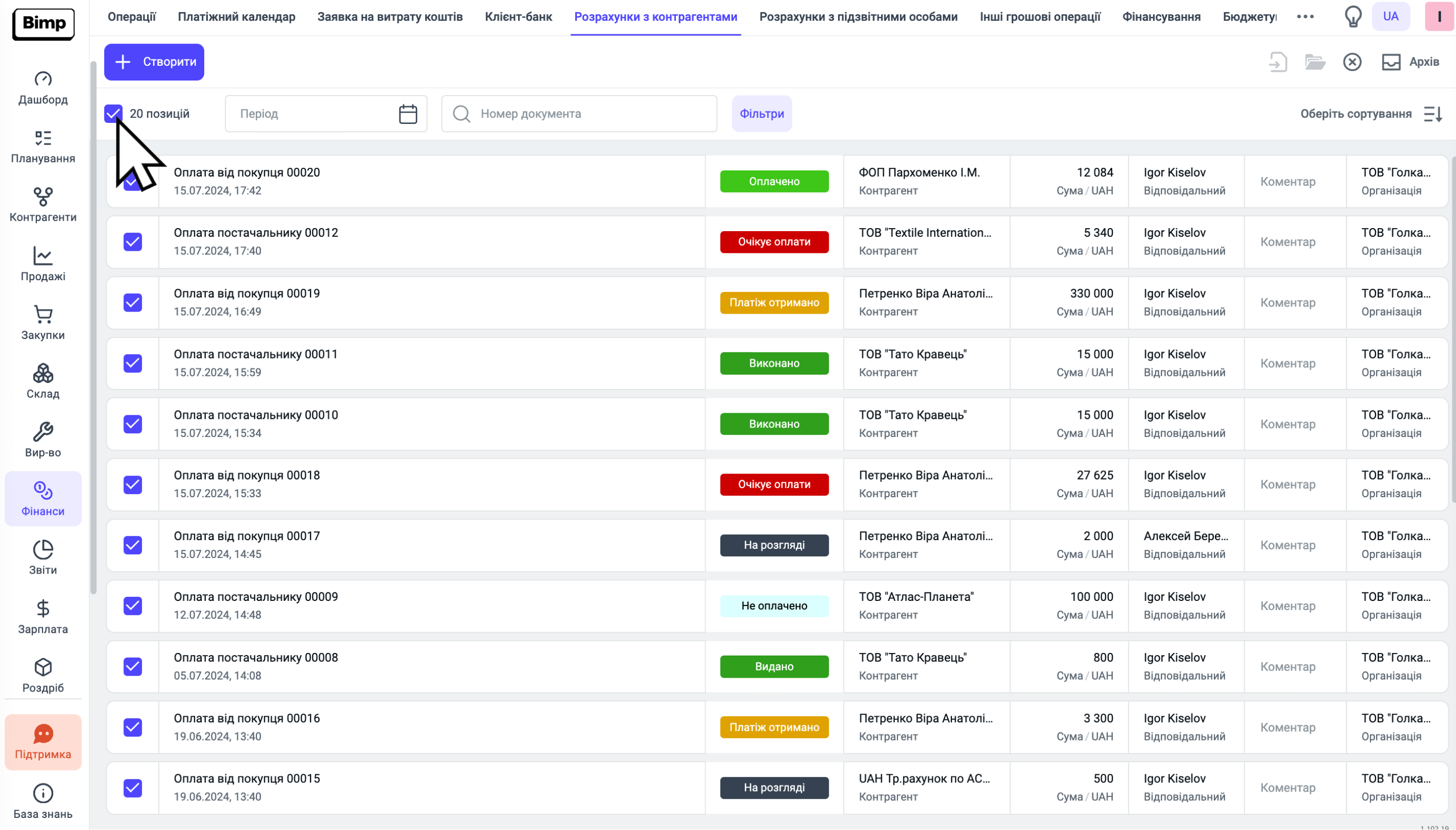Uncheck row Оплата від покупця 00016
1456x830 pixels.
coord(133,727)
